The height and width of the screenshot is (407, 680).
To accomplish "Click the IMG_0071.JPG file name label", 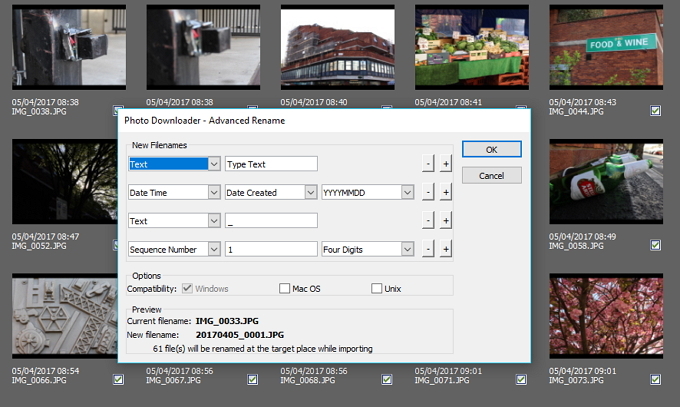I will click(x=442, y=381).
